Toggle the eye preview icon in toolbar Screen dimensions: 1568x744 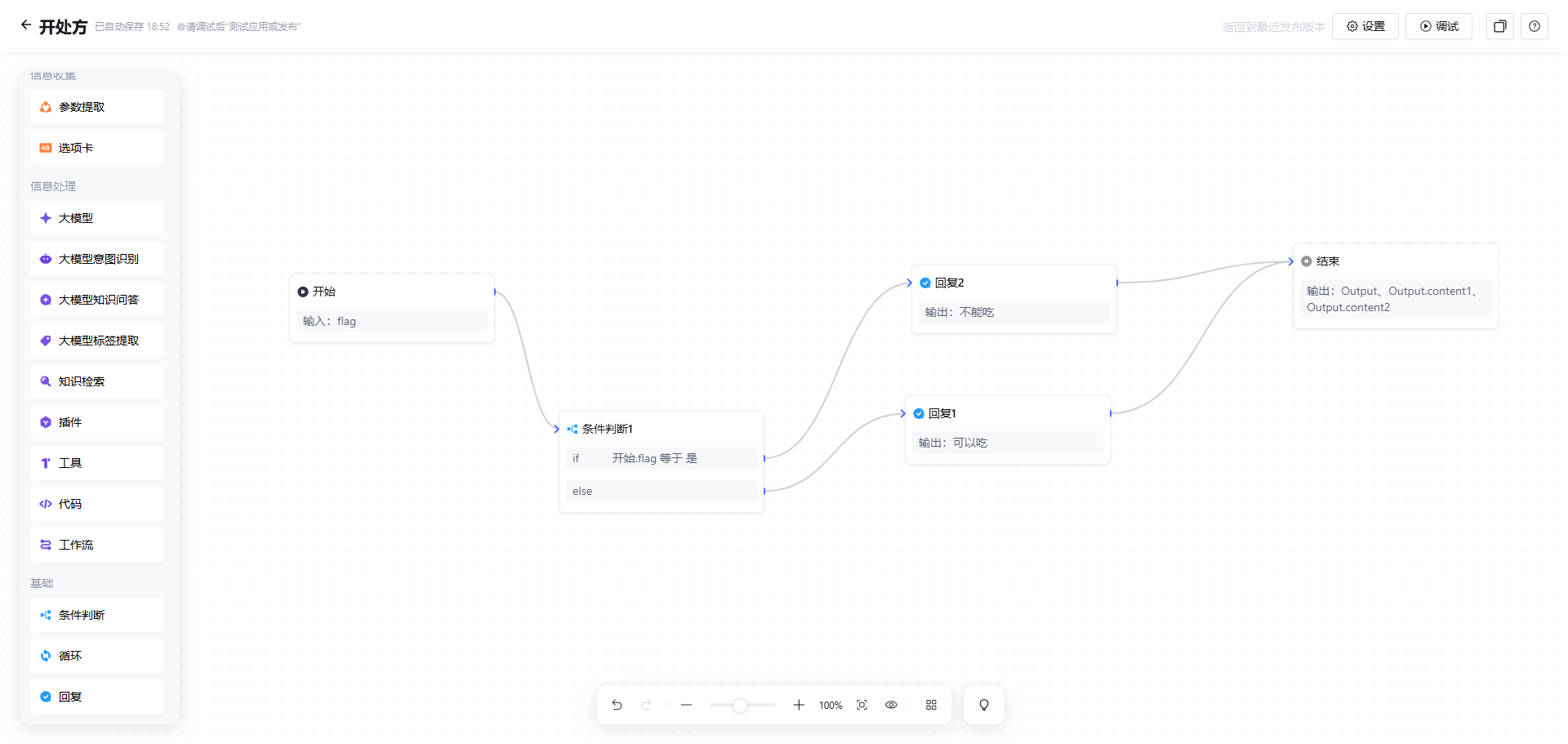[891, 705]
